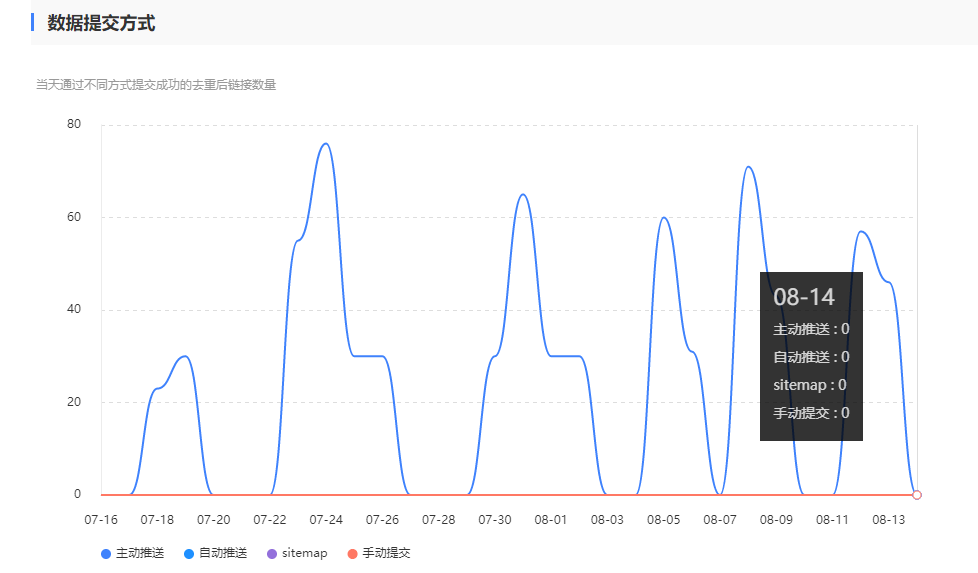Image resolution: width=978 pixels, height=573 pixels.
Task: Click the tooltip date 08-14
Action: point(803,297)
